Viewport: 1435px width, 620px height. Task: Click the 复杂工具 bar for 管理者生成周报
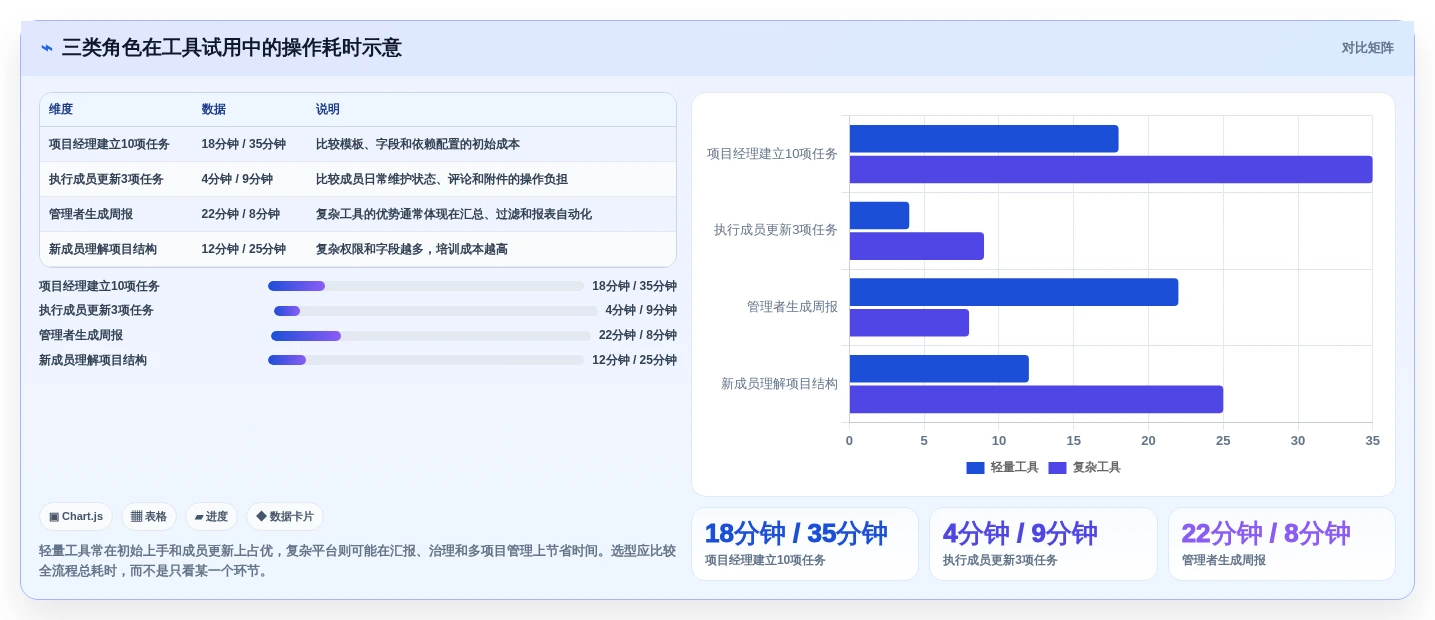click(x=910, y=323)
